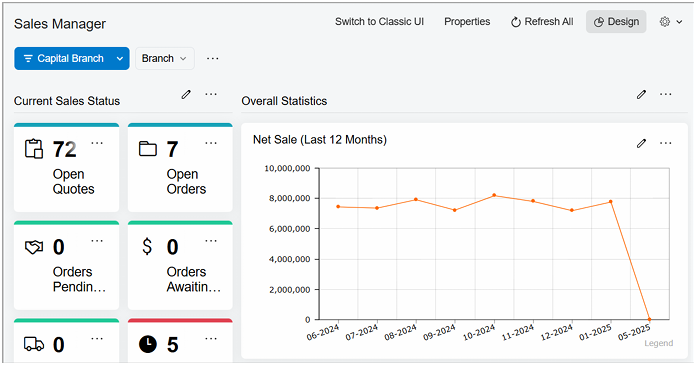Open the ellipsis menu on the clock card
Image resolution: width=696 pixels, height=365 pixels.
coord(211,338)
